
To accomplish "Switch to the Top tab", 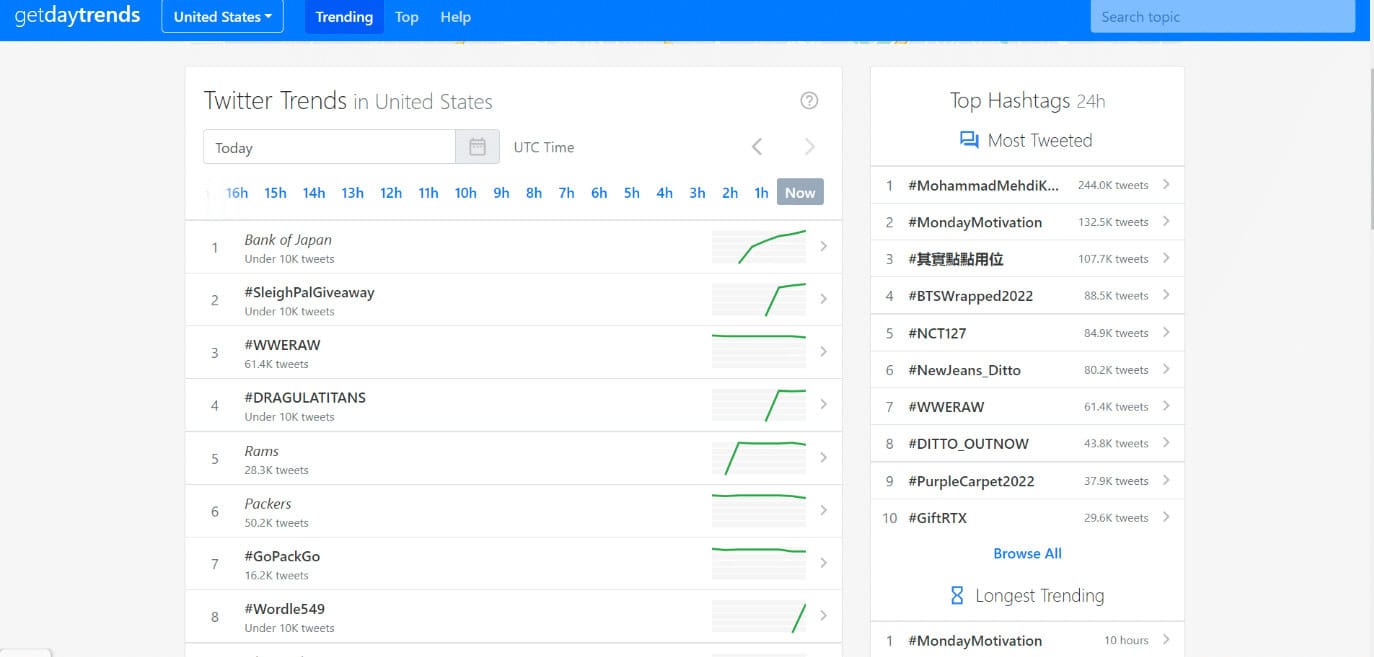I will 406,17.
